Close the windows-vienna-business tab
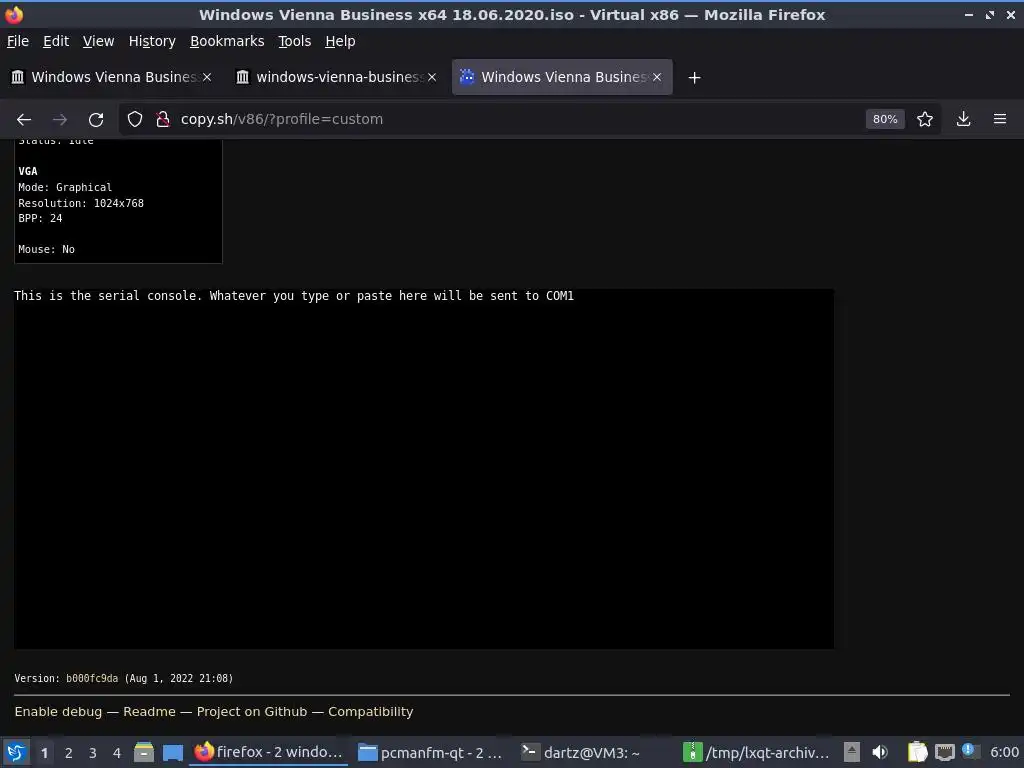The width and height of the screenshot is (1024, 768). 432,77
